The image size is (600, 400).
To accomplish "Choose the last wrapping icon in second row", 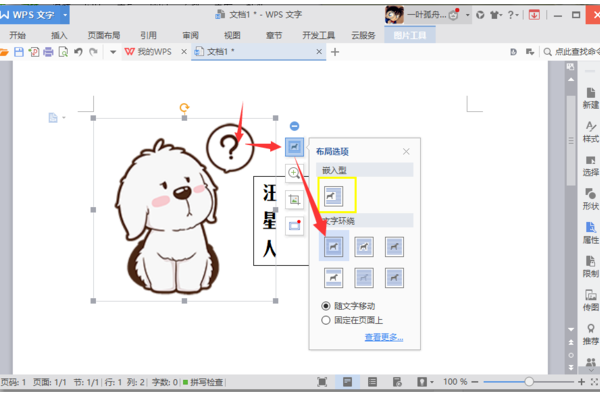I will click(394, 278).
